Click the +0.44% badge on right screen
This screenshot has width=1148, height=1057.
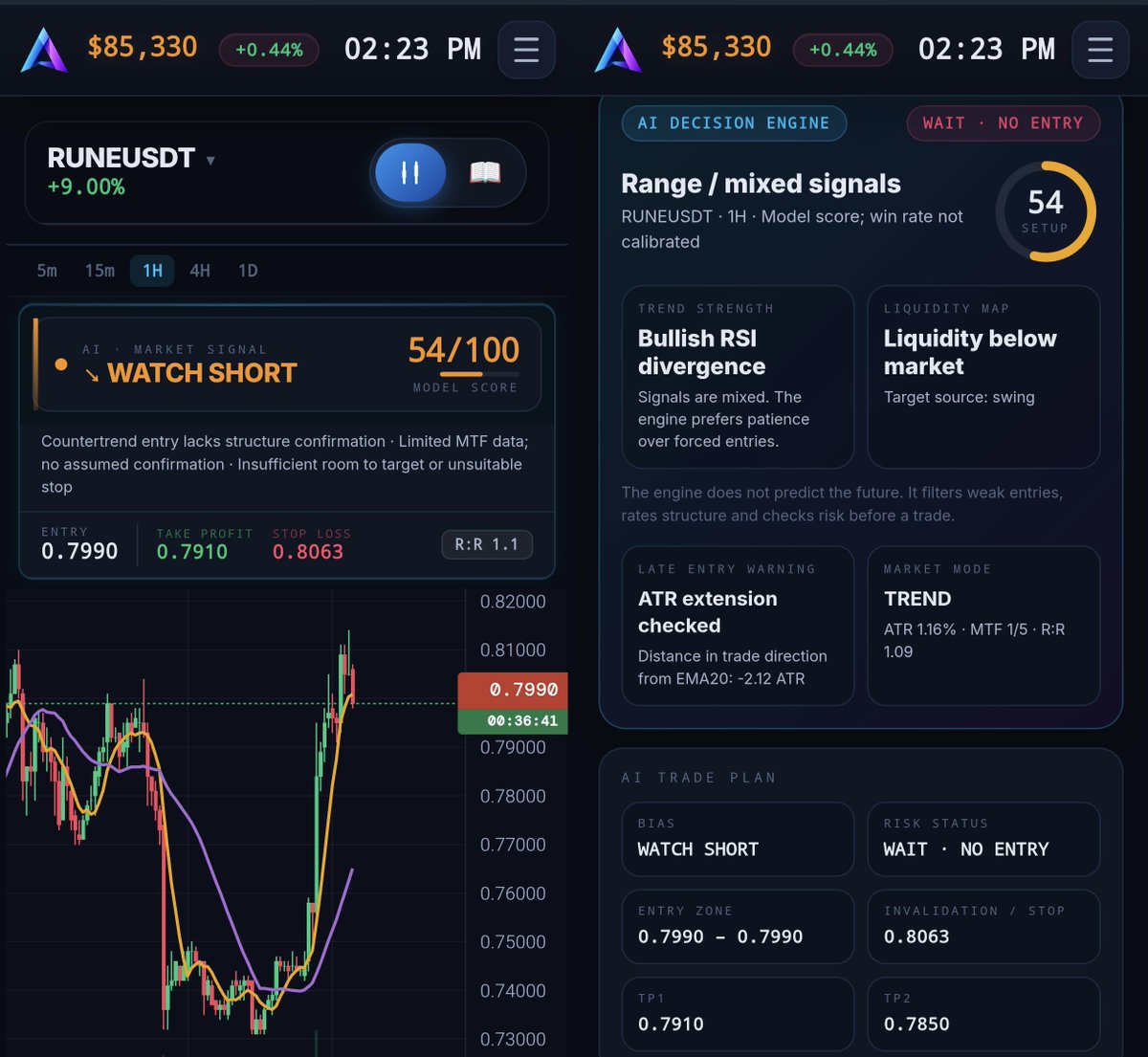843,50
